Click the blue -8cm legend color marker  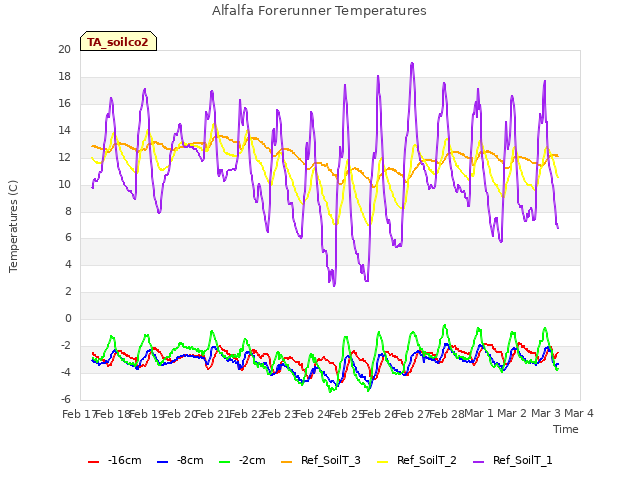(162, 462)
